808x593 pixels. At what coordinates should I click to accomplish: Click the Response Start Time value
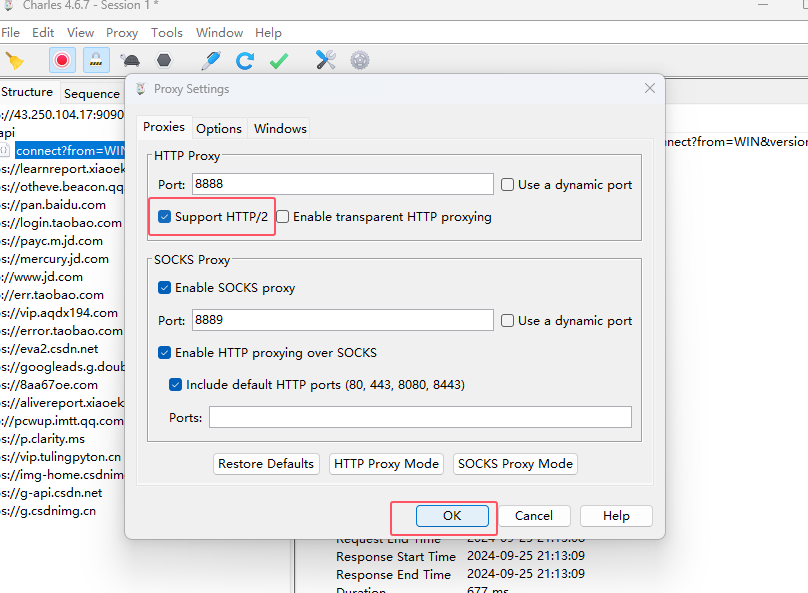coord(526,556)
